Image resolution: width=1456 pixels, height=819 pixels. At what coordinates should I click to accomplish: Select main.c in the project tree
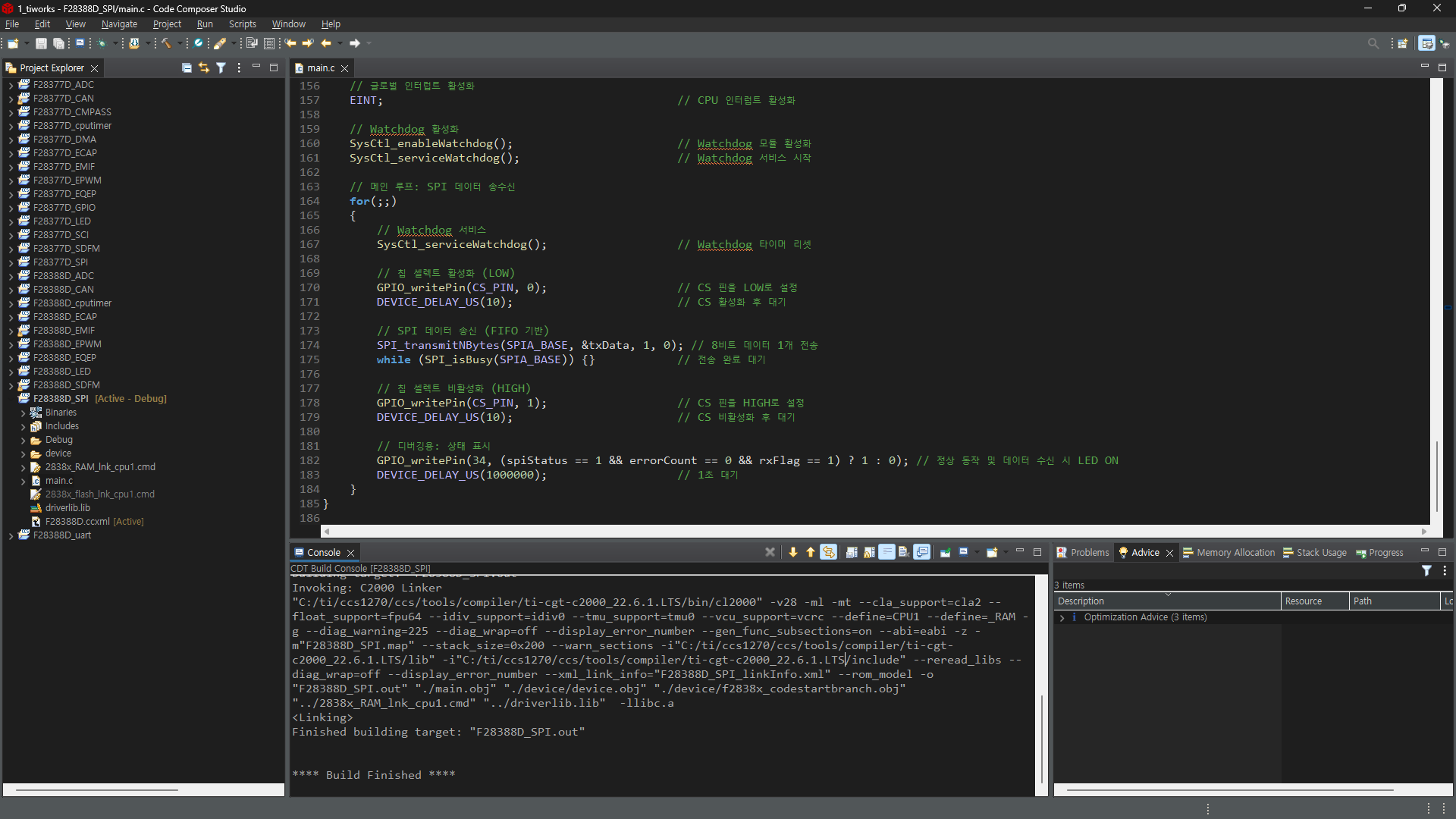point(58,481)
